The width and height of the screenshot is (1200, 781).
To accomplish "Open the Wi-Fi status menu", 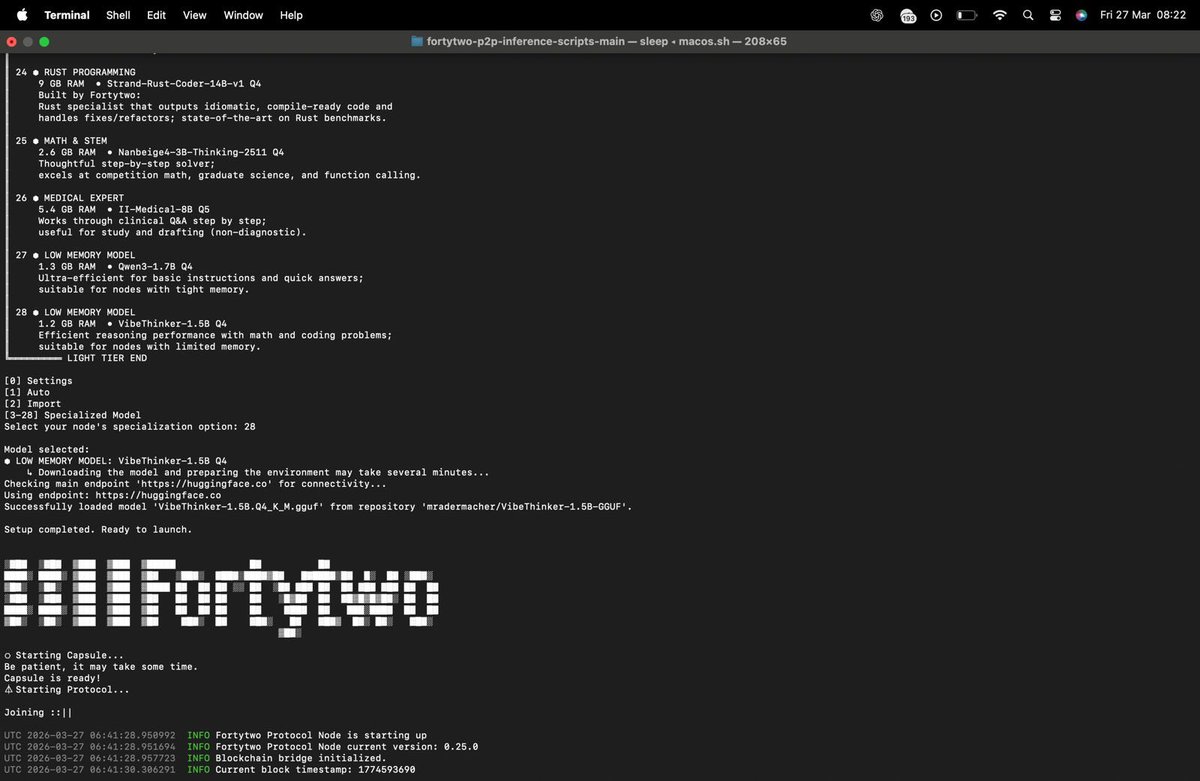I will pos(999,15).
